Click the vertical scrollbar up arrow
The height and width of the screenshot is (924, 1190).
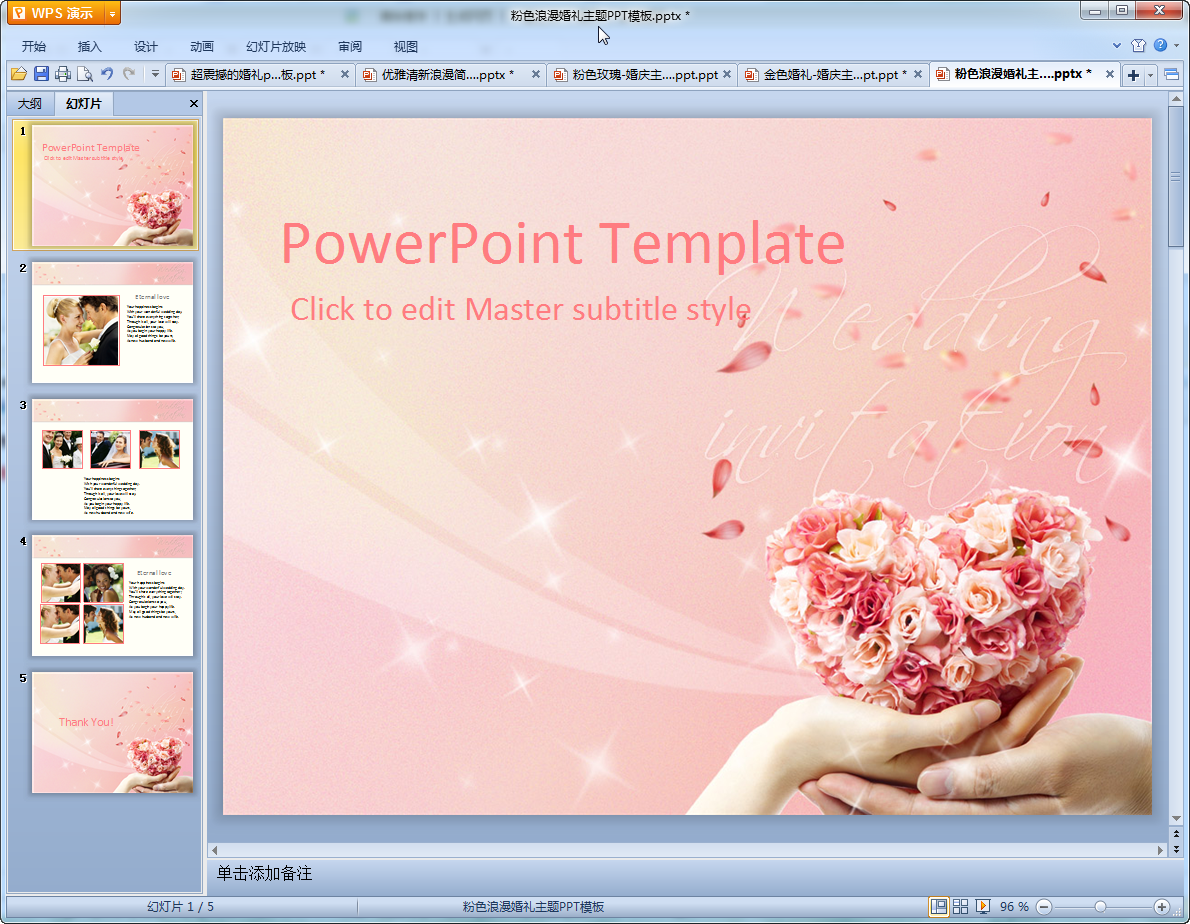[x=1176, y=99]
